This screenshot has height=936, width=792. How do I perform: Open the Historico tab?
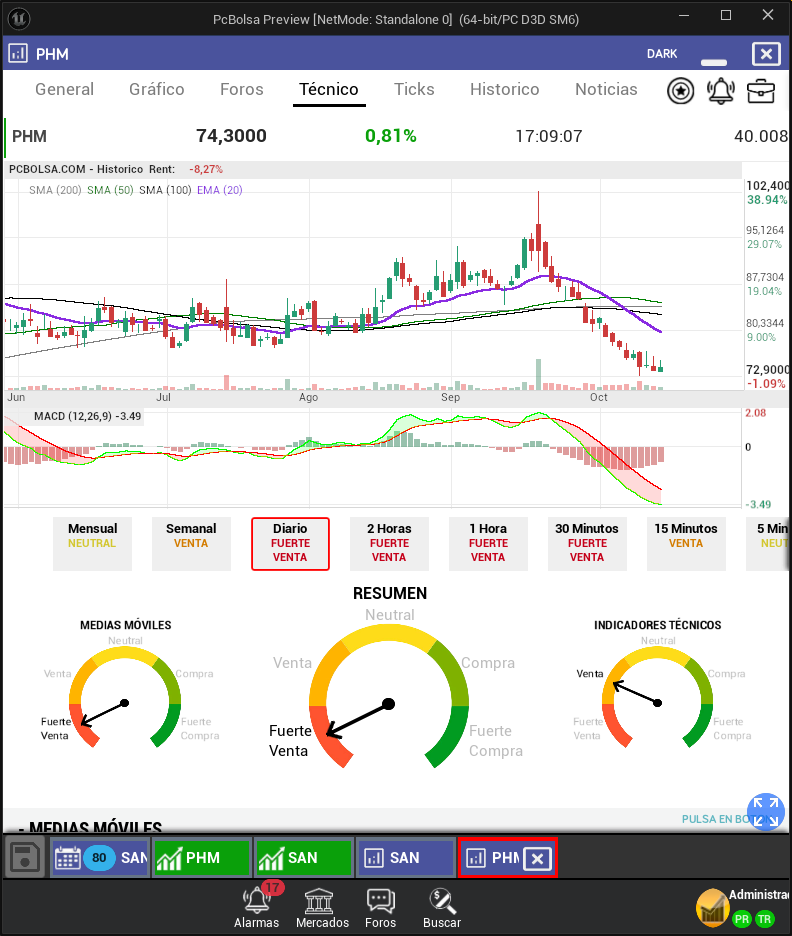[504, 90]
